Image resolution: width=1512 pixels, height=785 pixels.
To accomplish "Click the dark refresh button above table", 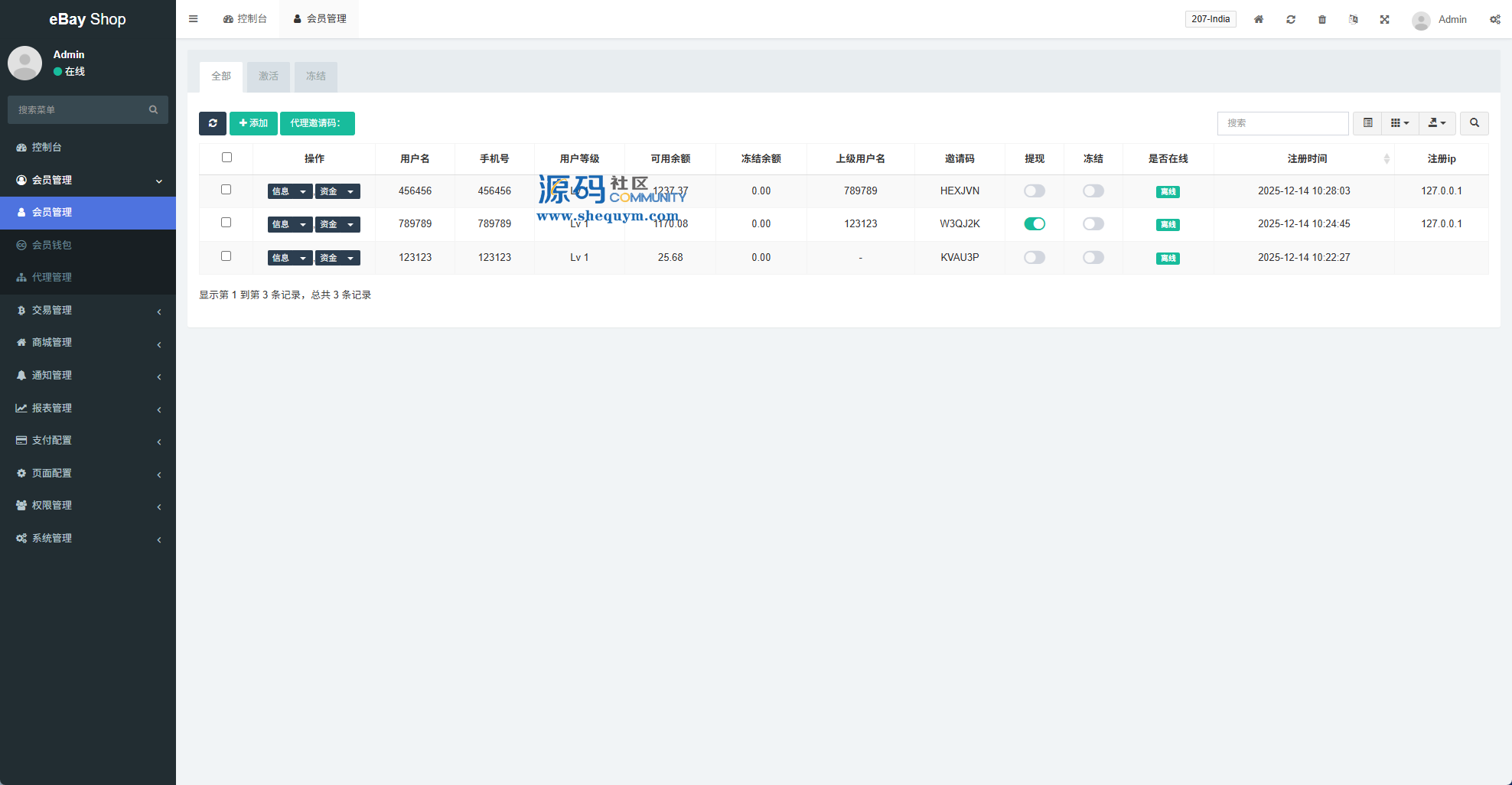I will pyautogui.click(x=213, y=123).
